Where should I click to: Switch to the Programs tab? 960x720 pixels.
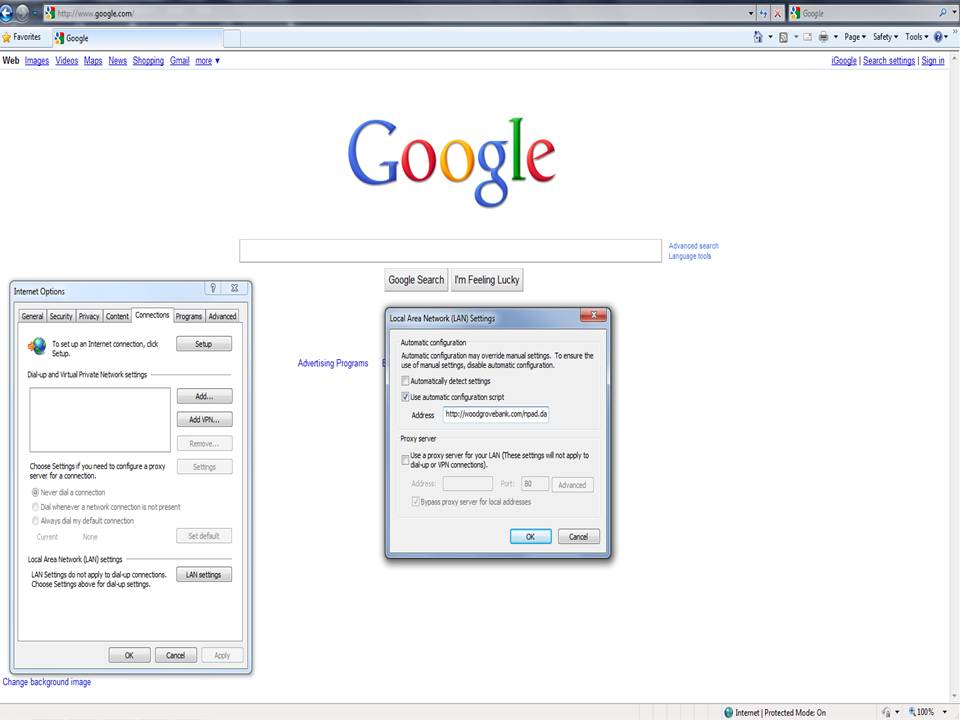189,317
